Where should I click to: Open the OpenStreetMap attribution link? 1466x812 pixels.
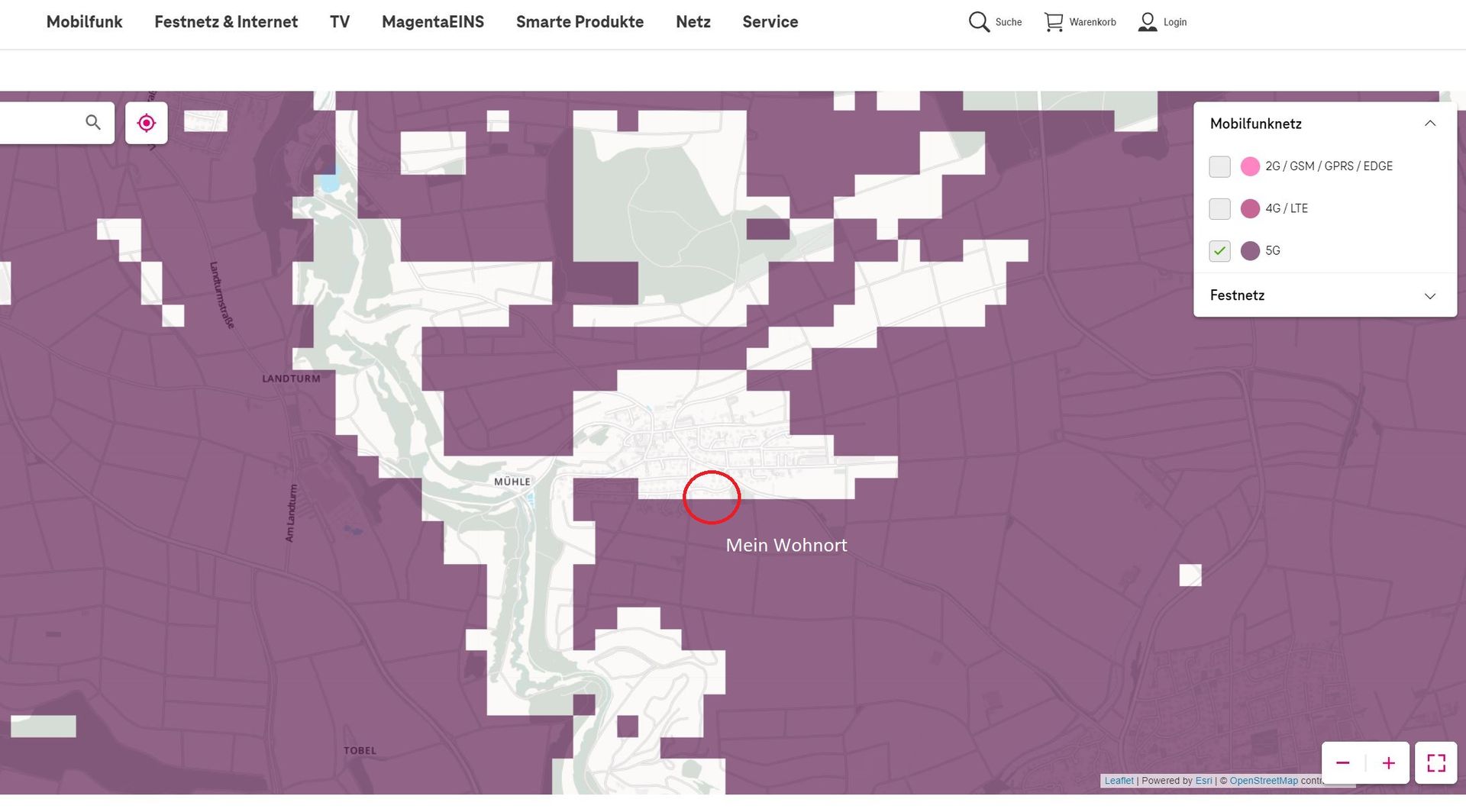click(1263, 781)
